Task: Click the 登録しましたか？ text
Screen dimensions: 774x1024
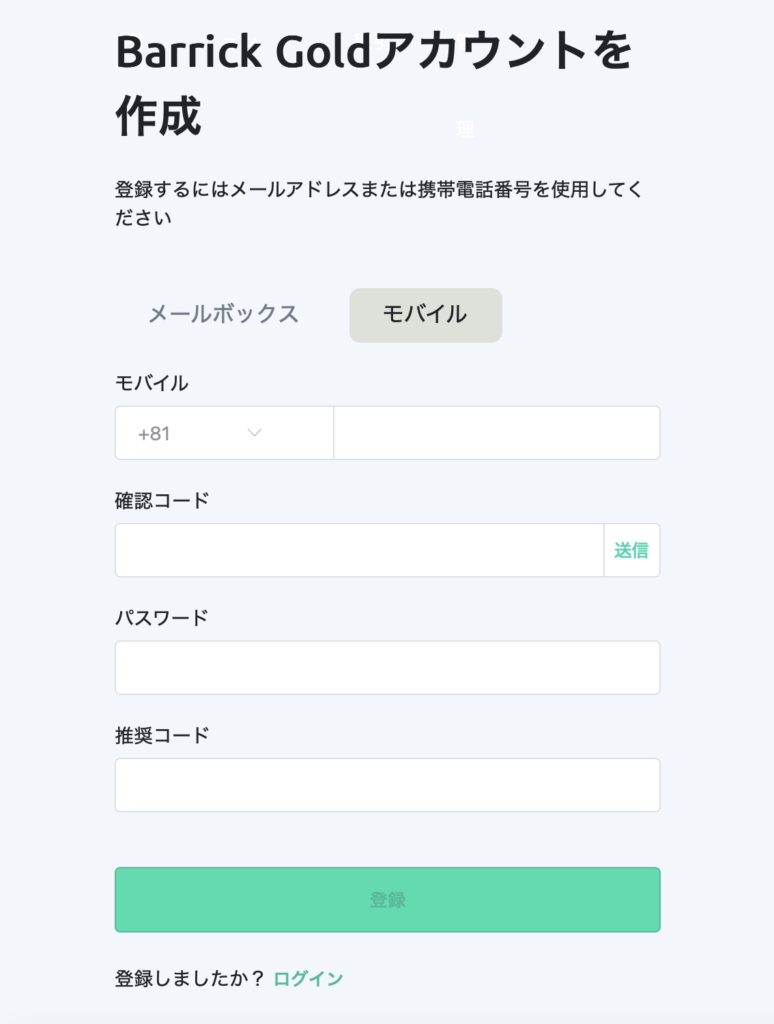Action: pyautogui.click(x=190, y=978)
